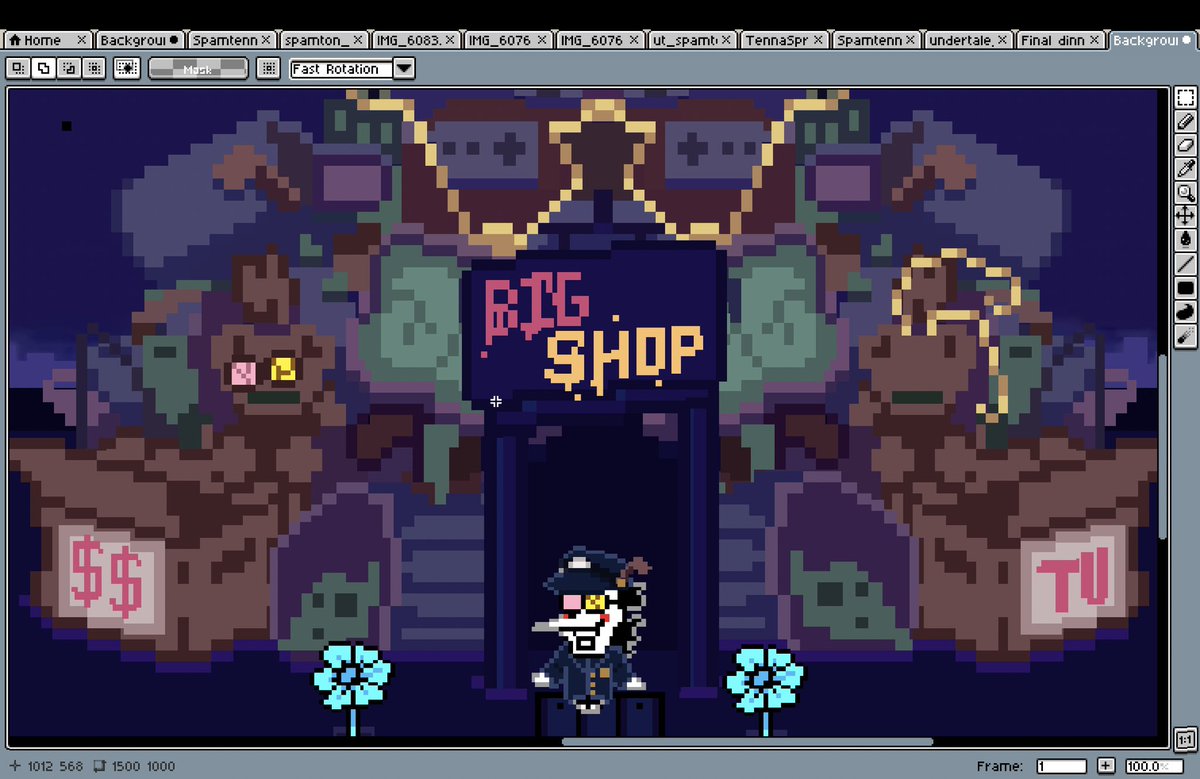Select the Line tool
Image resolution: width=1200 pixels, height=779 pixels.
coord(1185,264)
